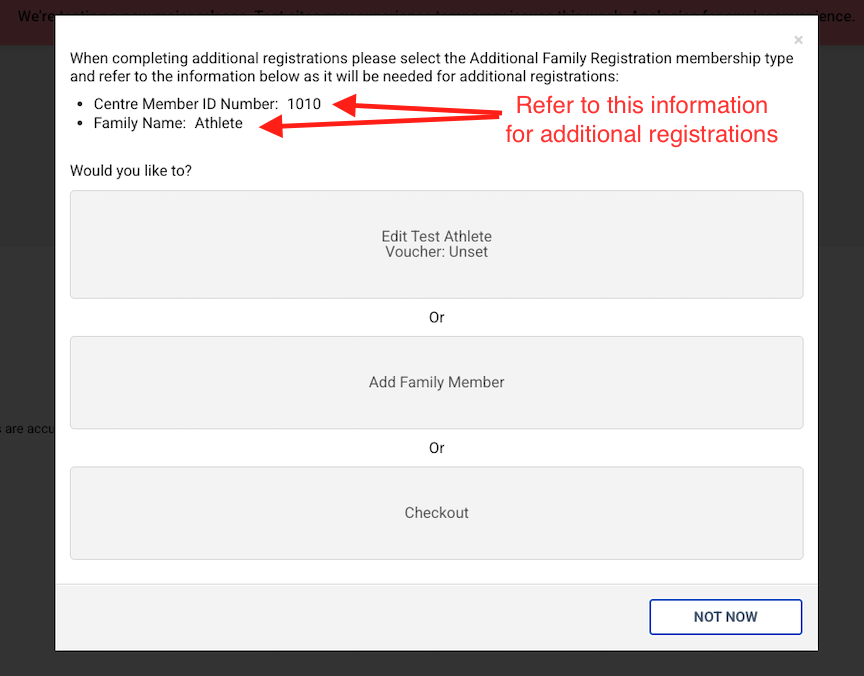Proceed to Checkout
Image resolution: width=864 pixels, height=676 pixels.
coord(436,512)
